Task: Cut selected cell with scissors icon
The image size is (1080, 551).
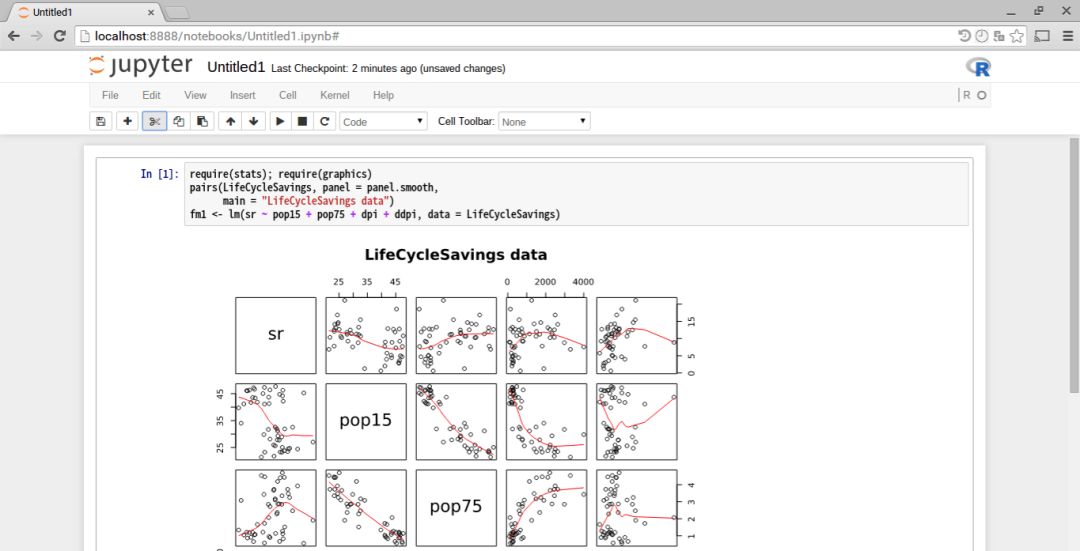Action: [154, 121]
